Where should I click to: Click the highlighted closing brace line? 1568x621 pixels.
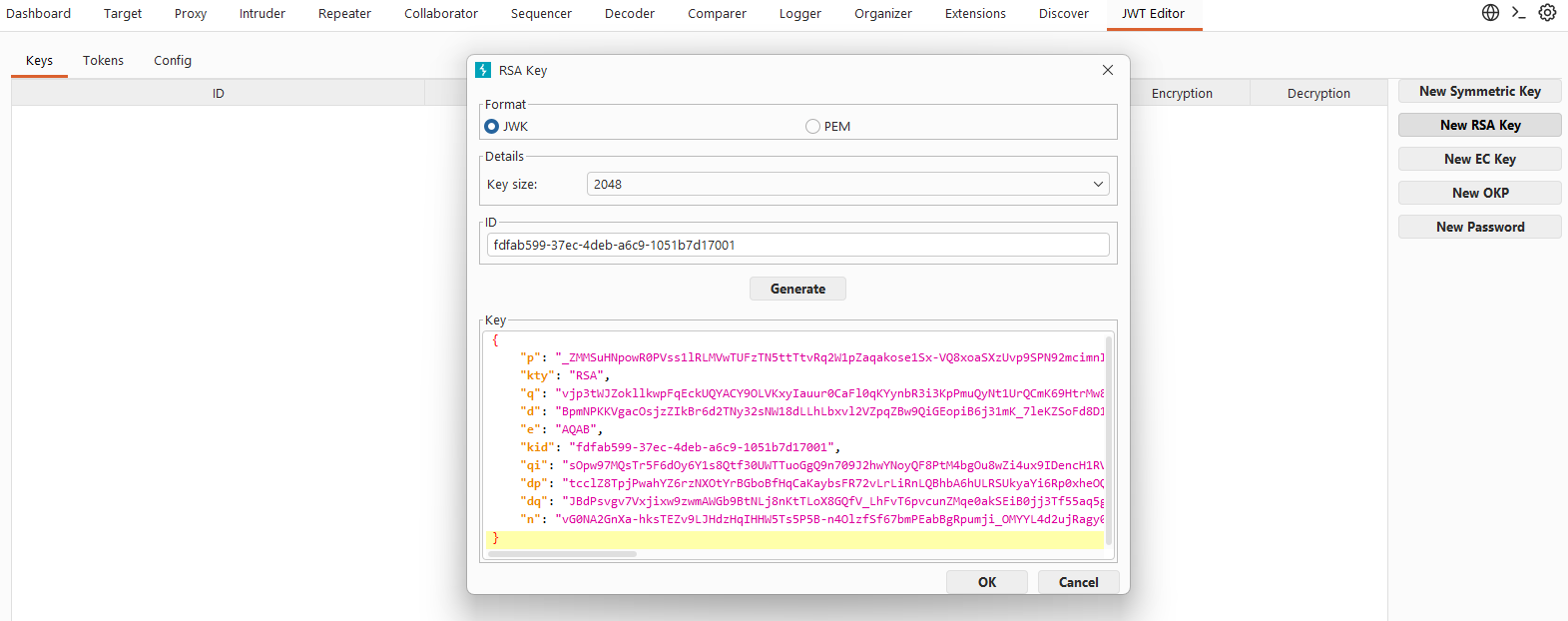[795, 538]
